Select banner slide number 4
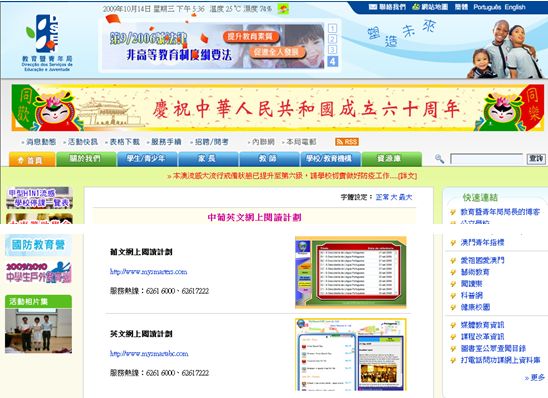This screenshot has height=398, width=548. coord(332,61)
